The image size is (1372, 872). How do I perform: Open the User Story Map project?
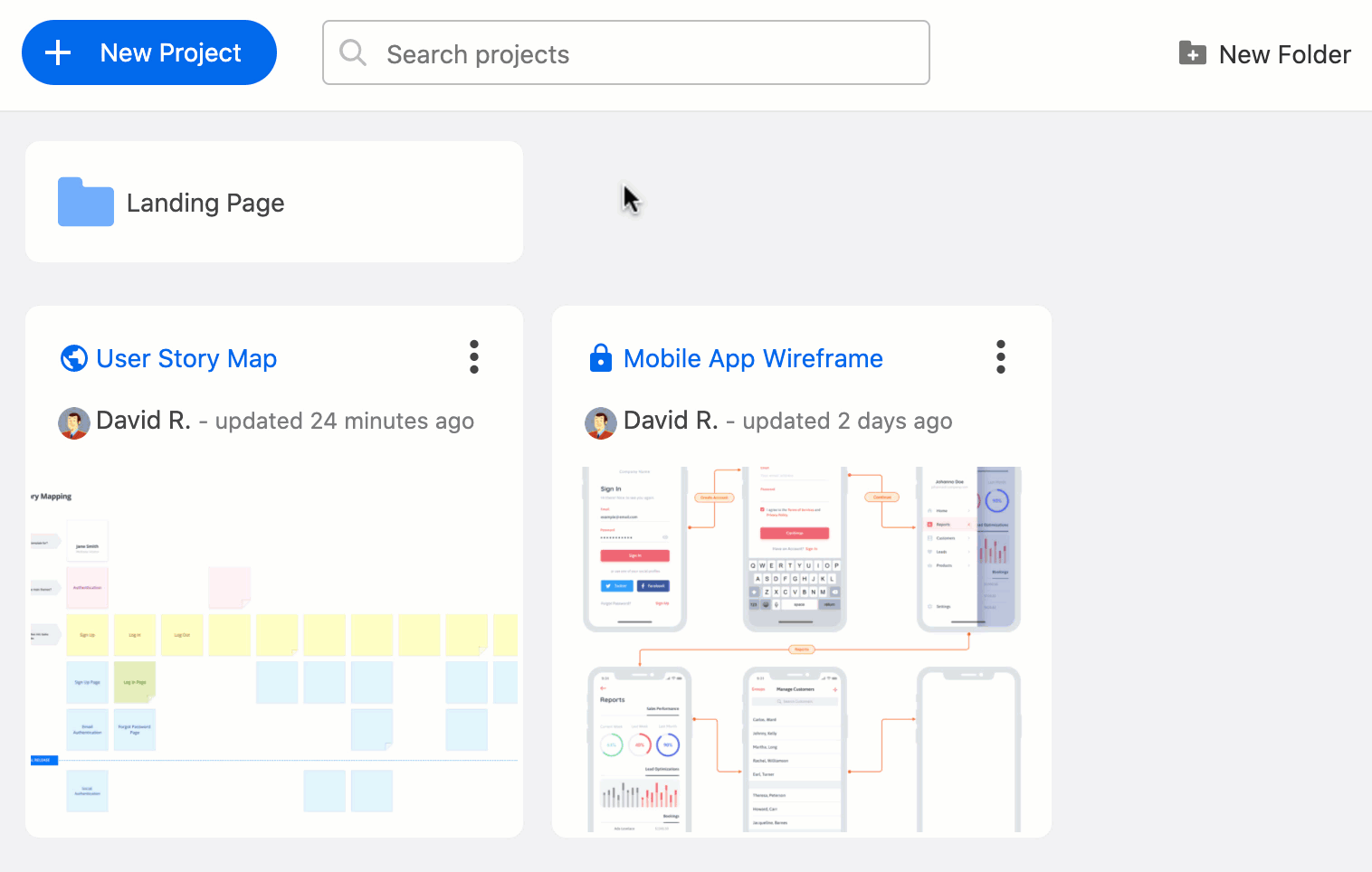pos(186,358)
